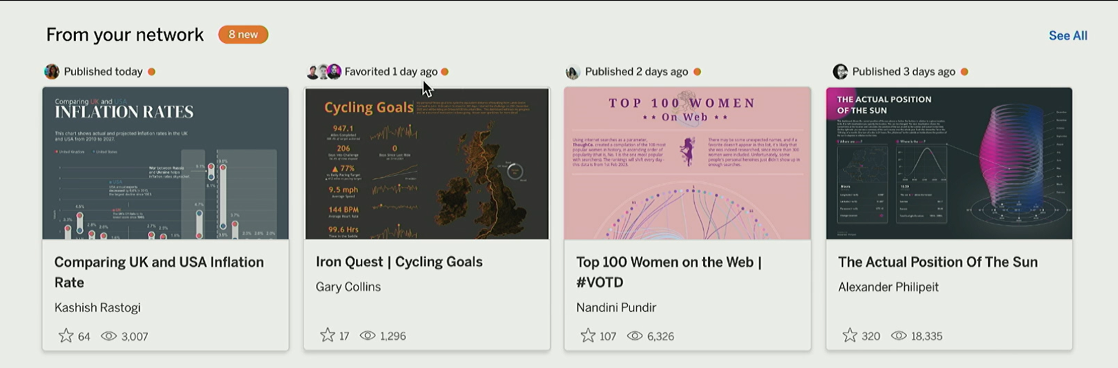
Task: Click the views eye icon showing 3,007
Action: pos(108,336)
